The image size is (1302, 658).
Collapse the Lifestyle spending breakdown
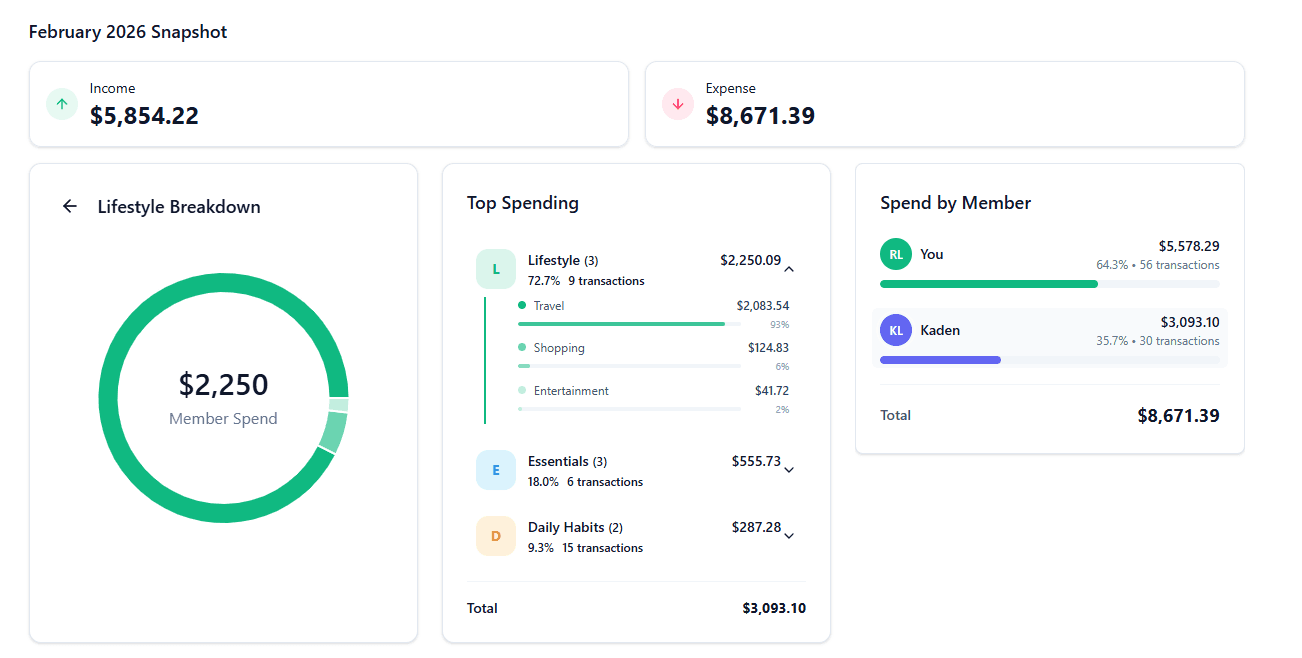point(789,268)
